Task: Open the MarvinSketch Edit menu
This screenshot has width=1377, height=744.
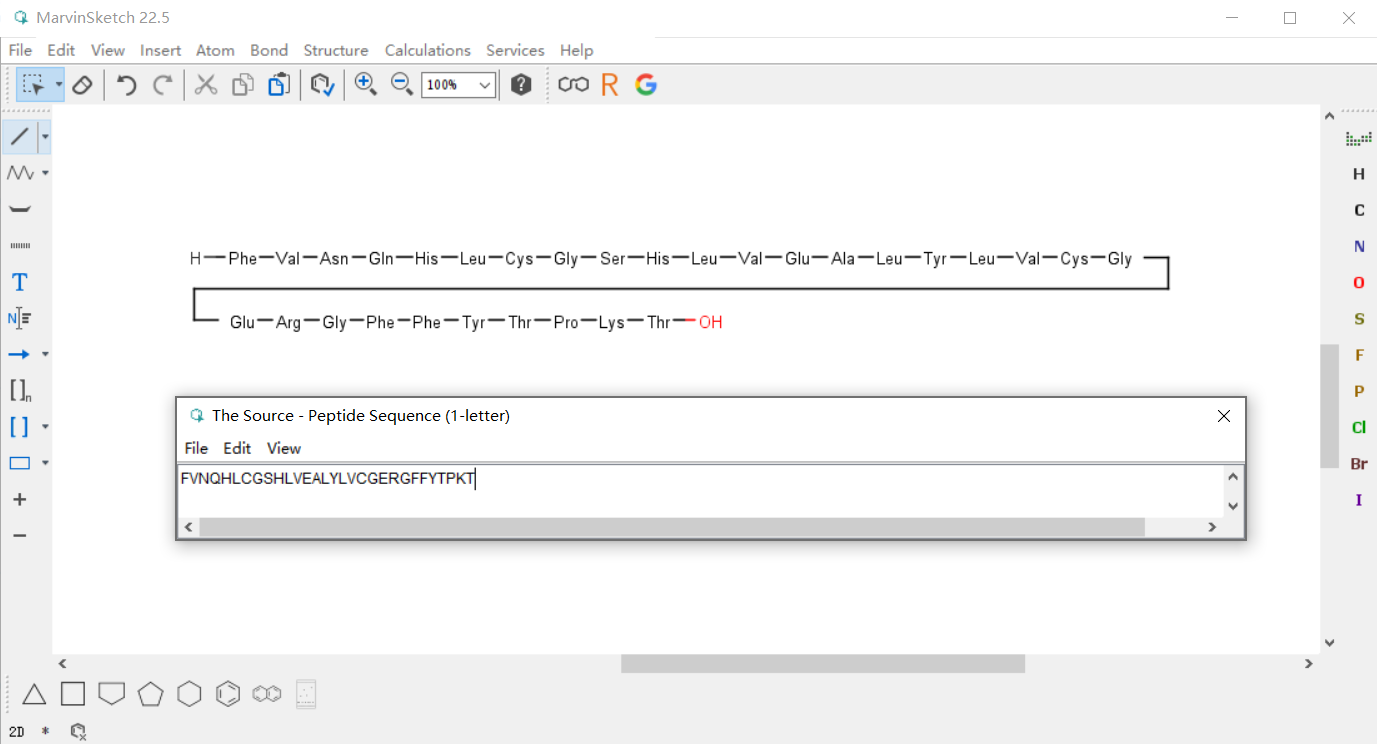Action: click(x=61, y=50)
